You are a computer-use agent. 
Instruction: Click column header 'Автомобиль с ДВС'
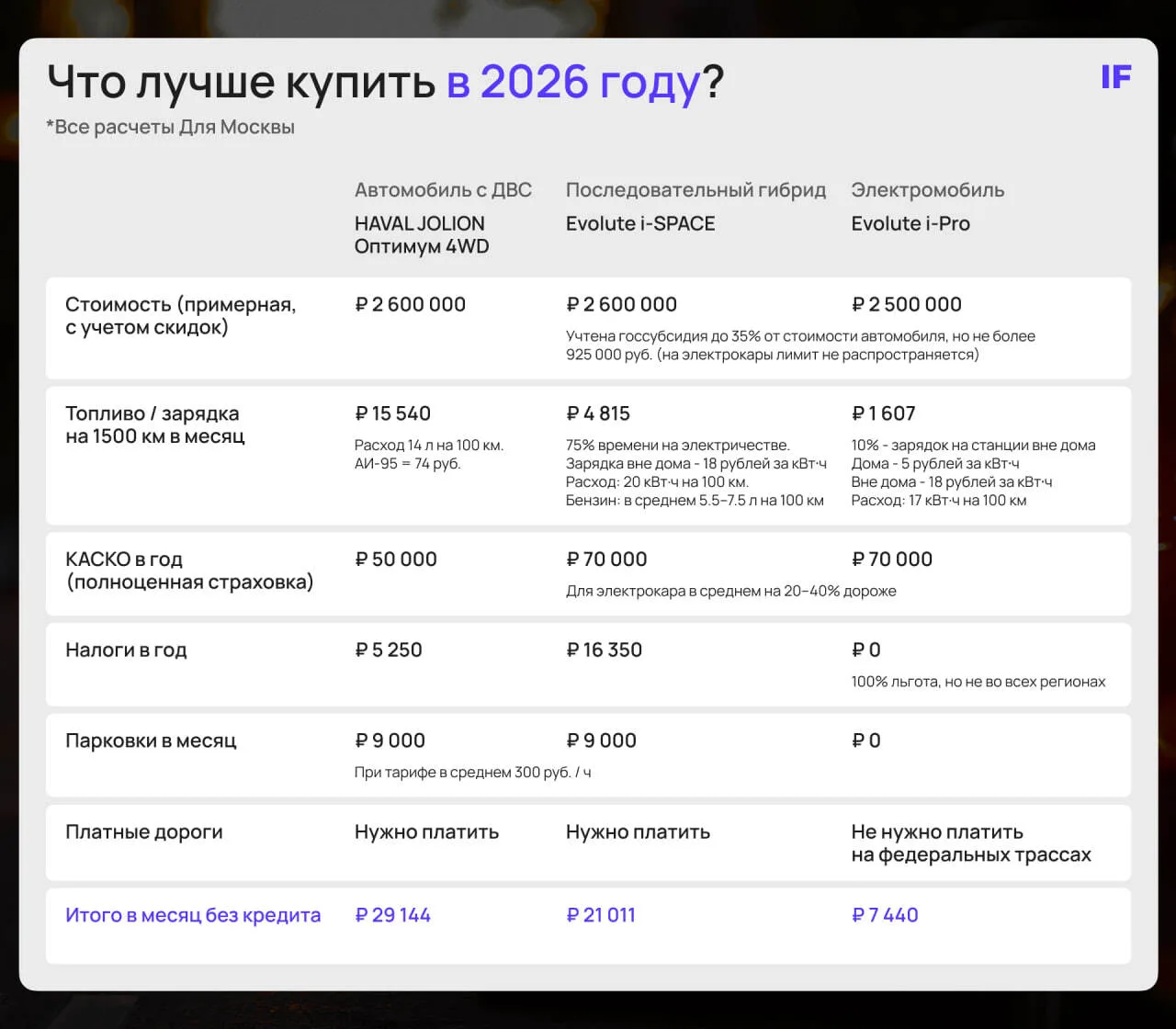(x=444, y=190)
